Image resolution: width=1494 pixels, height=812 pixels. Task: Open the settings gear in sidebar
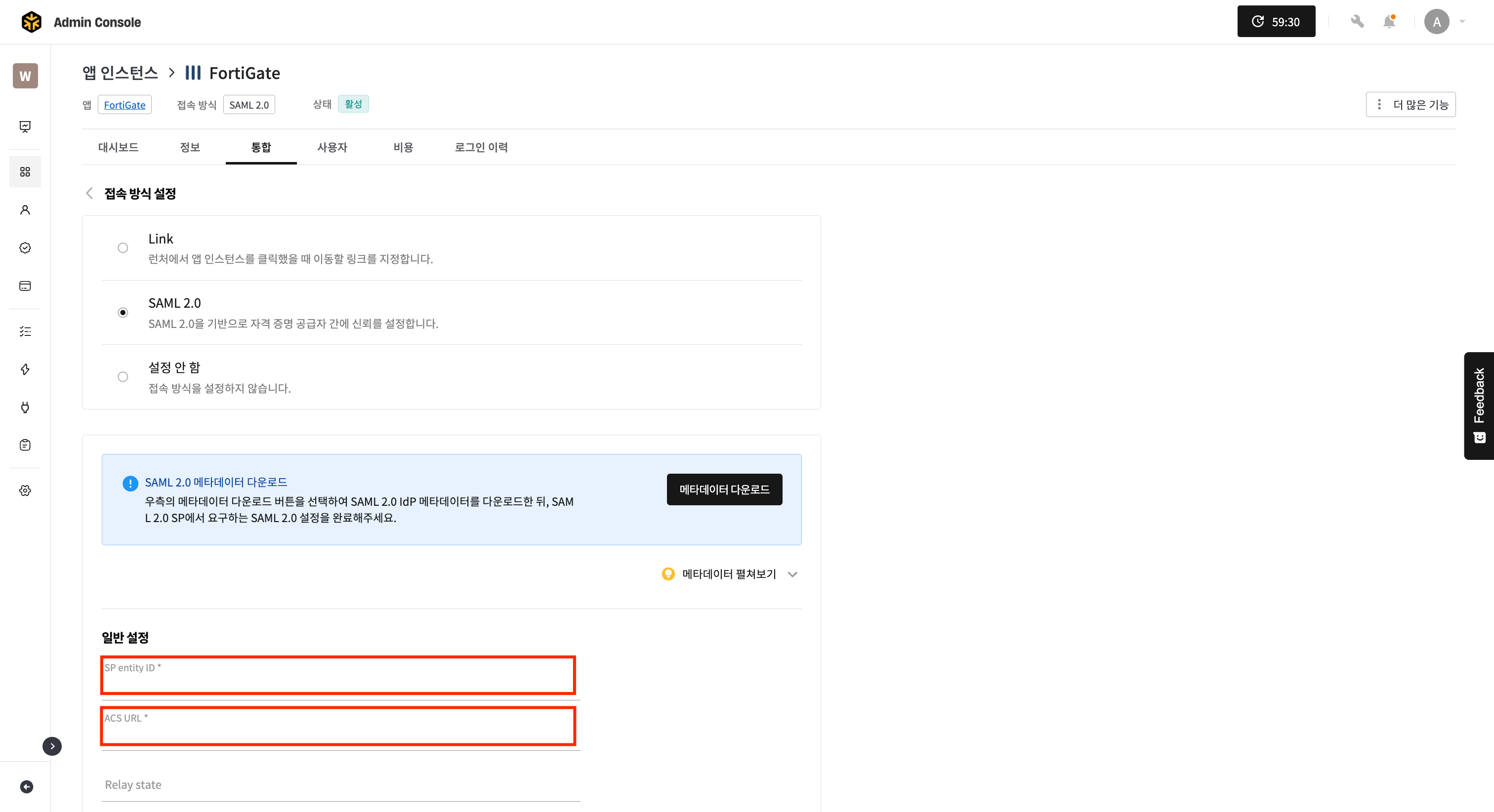(x=25, y=490)
